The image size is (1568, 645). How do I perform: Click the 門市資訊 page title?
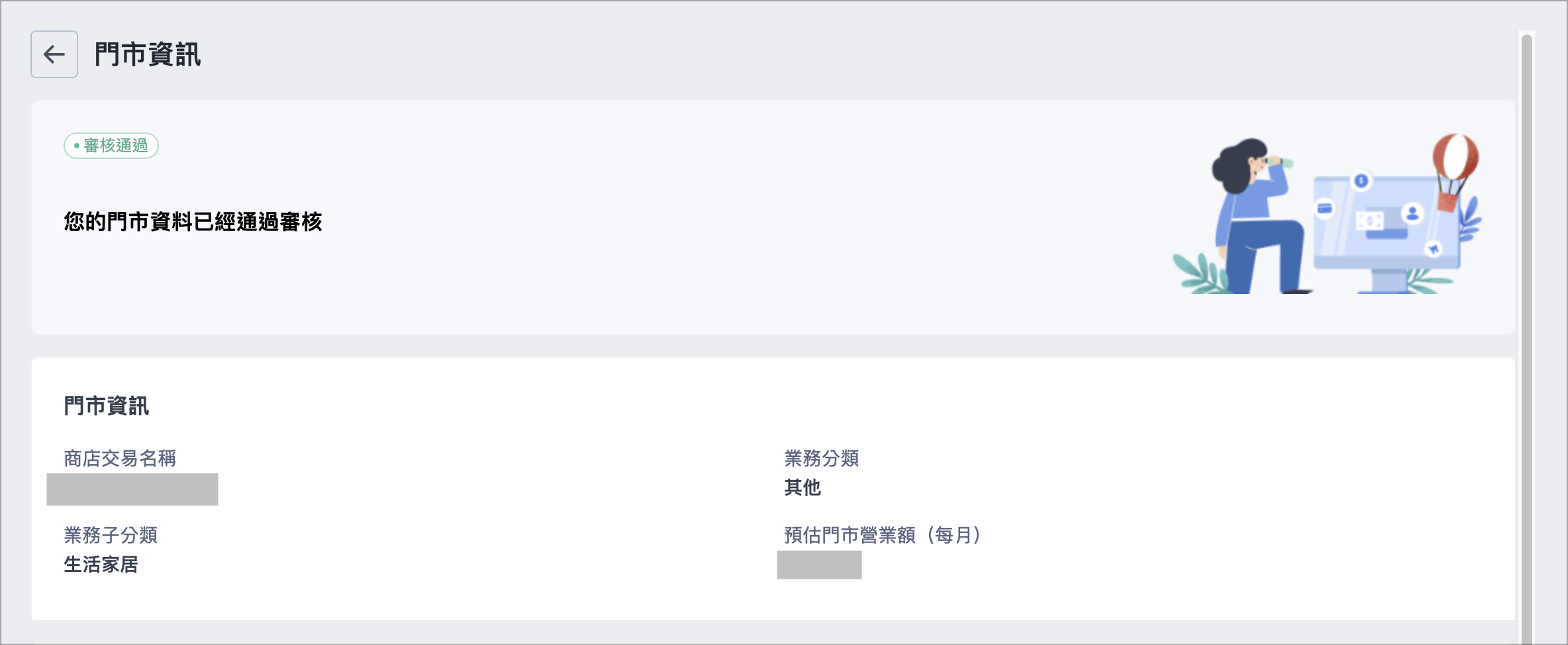[x=148, y=54]
